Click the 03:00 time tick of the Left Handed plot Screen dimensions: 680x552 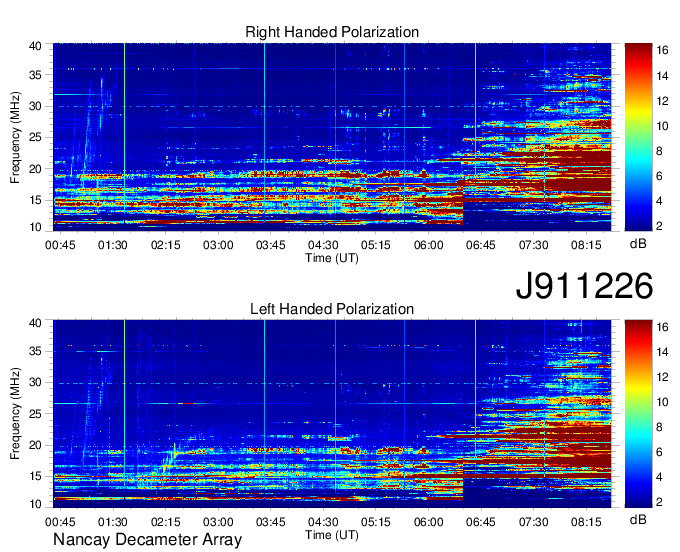coord(218,522)
